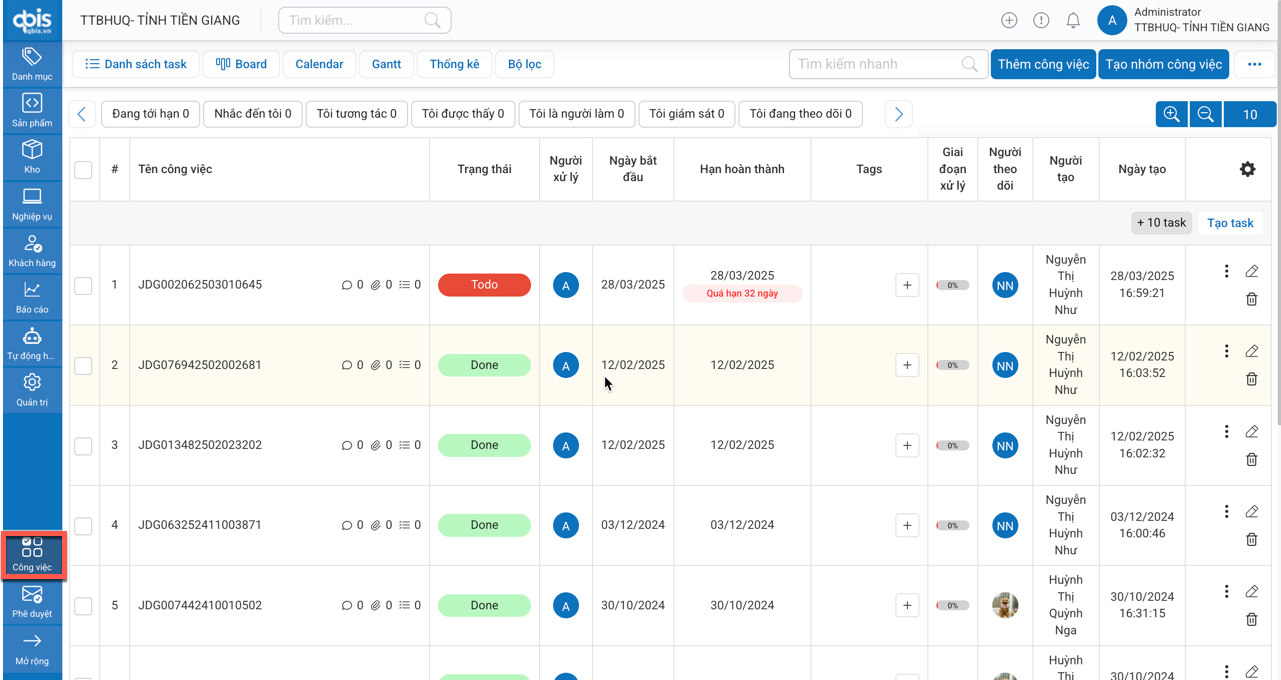
Task: Open the Quản trị admin section
Action: [32, 390]
